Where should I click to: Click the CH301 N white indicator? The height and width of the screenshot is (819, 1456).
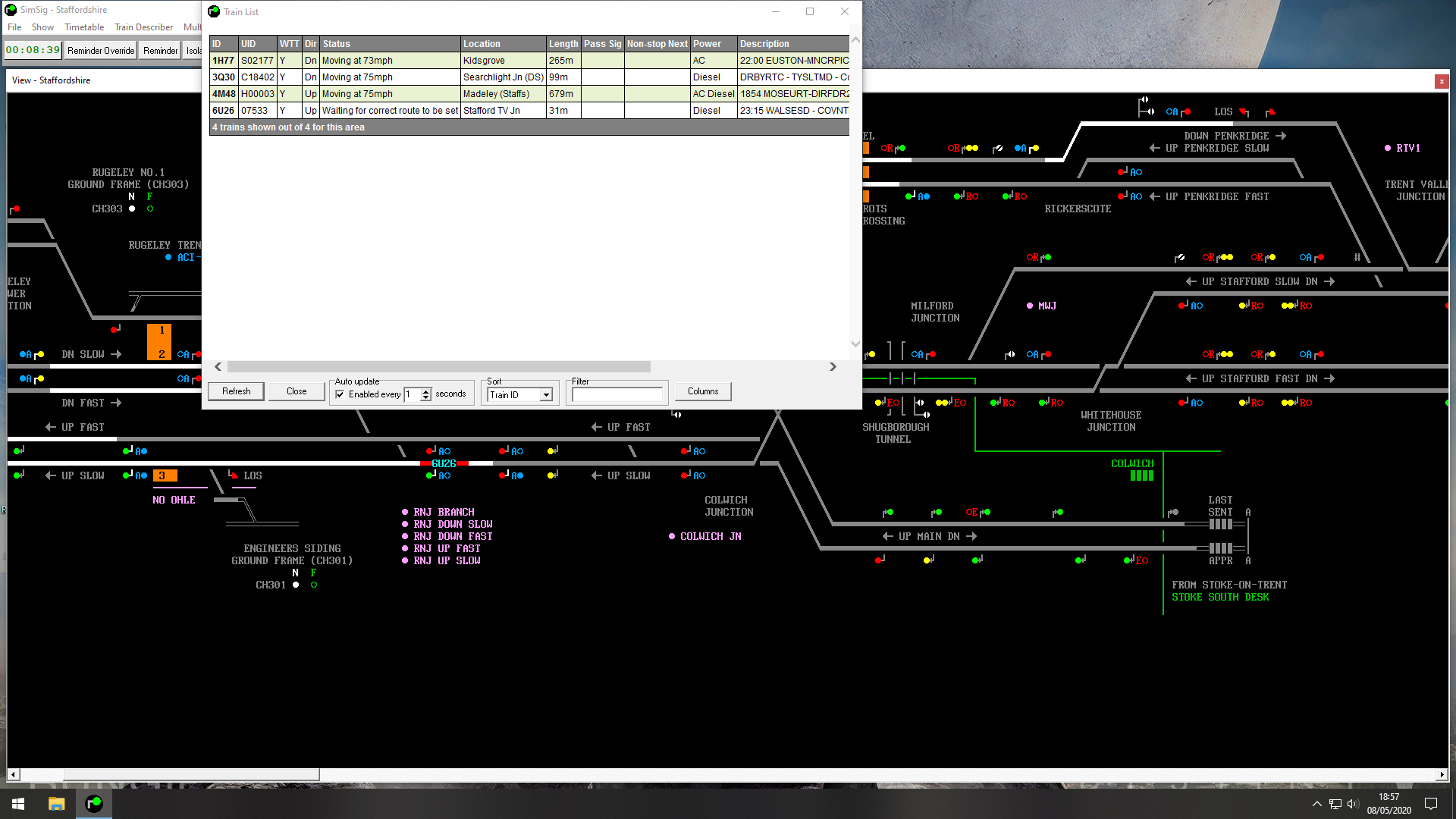pyautogui.click(x=296, y=585)
